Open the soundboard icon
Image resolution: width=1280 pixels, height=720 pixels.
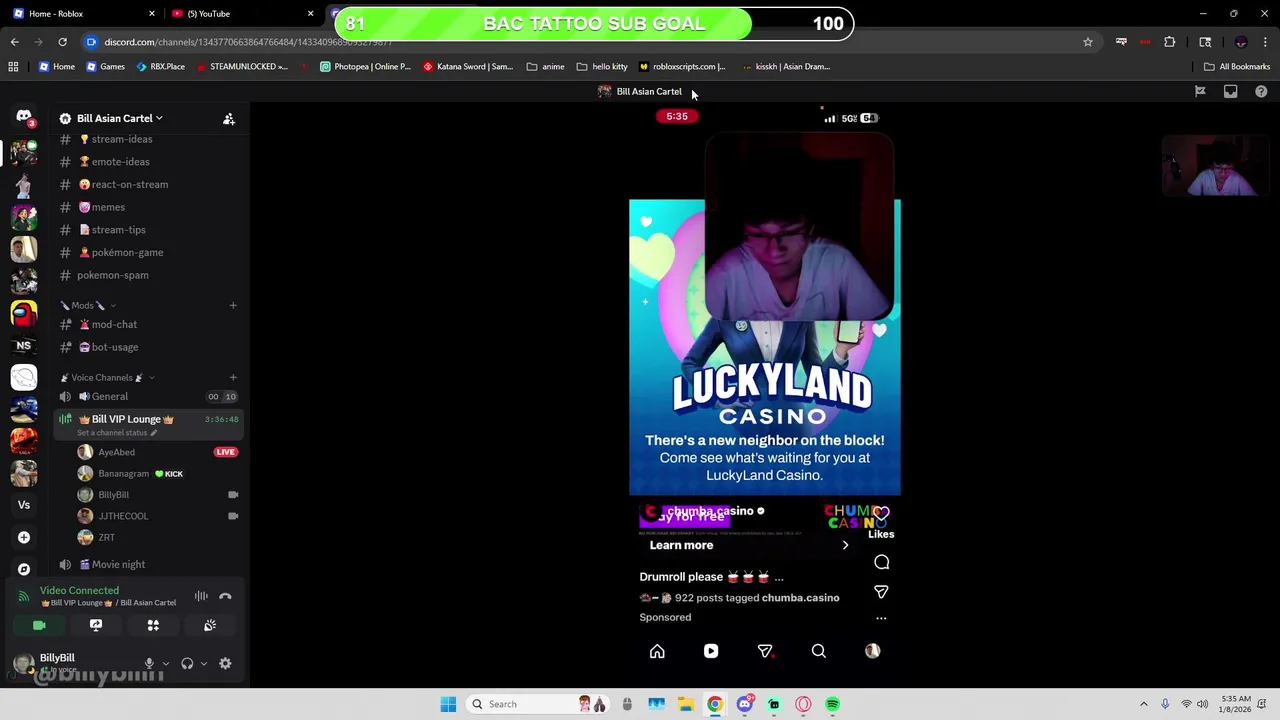[210, 625]
